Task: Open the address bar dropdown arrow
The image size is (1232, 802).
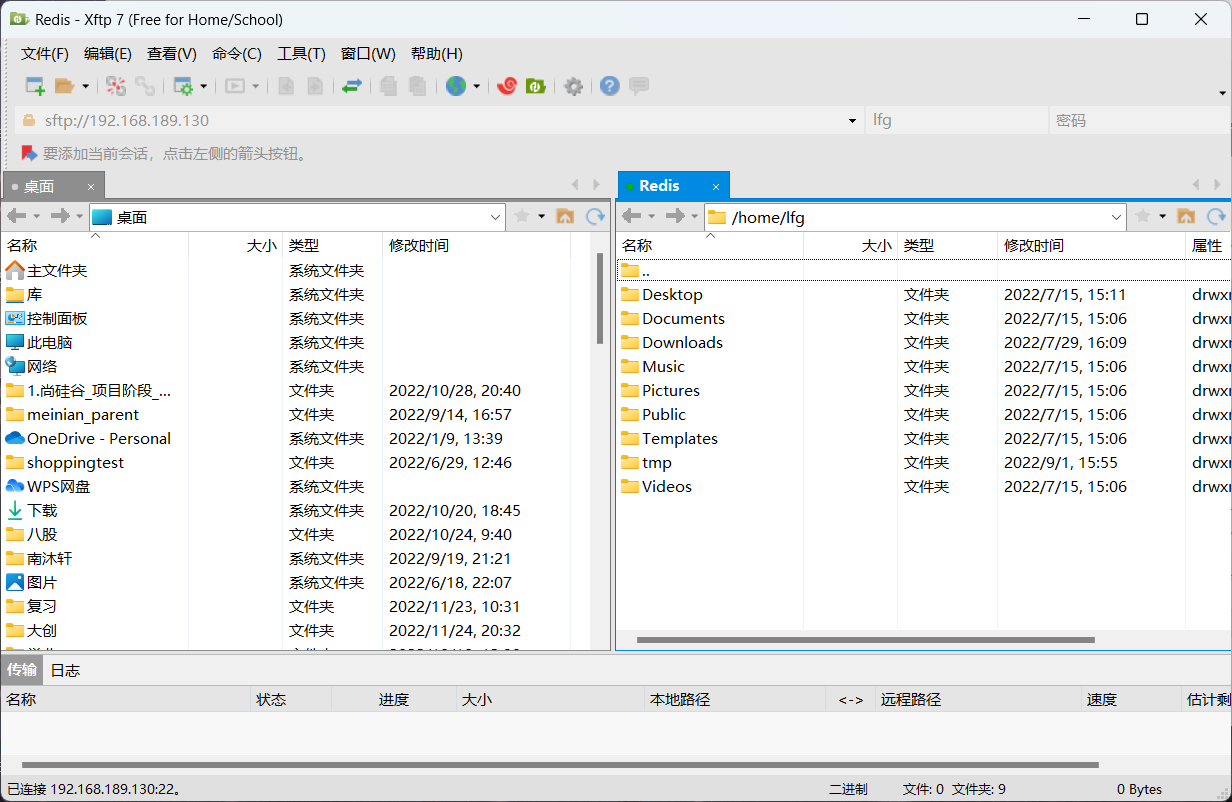Action: [x=852, y=121]
